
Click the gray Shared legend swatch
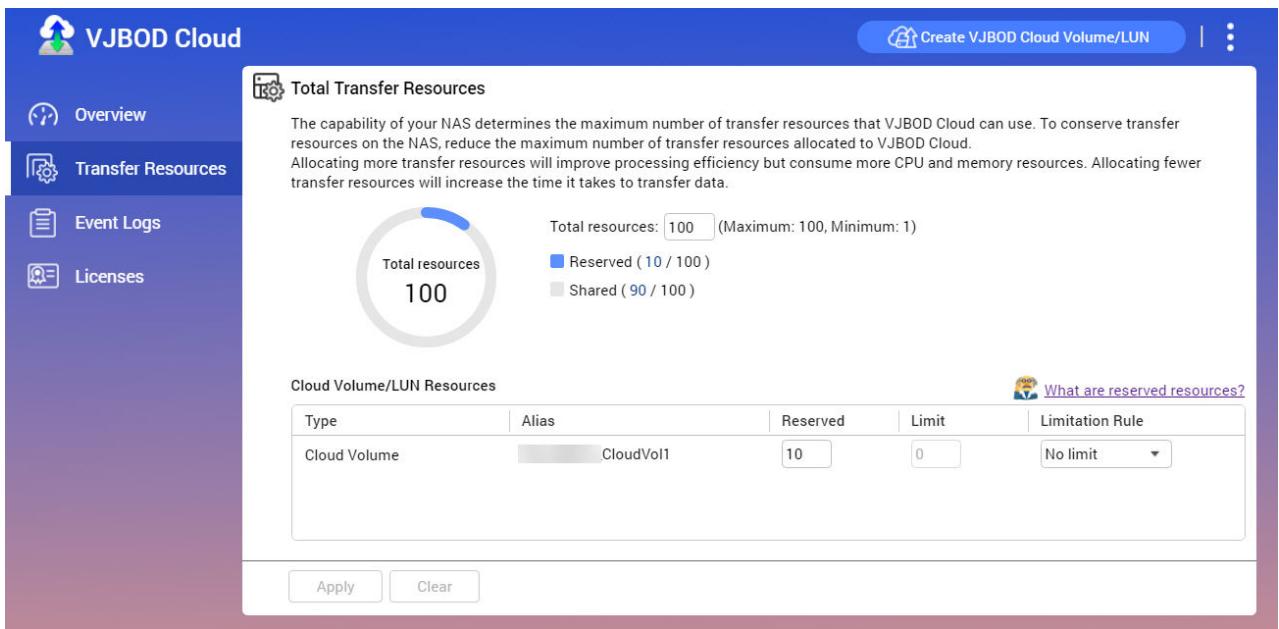point(557,290)
